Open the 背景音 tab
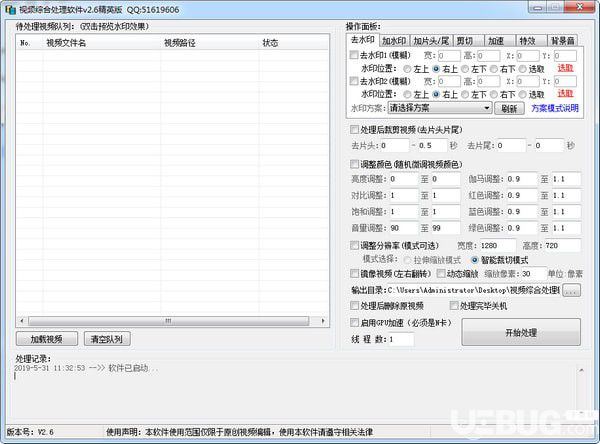This screenshot has width=600, height=444. tap(562, 41)
